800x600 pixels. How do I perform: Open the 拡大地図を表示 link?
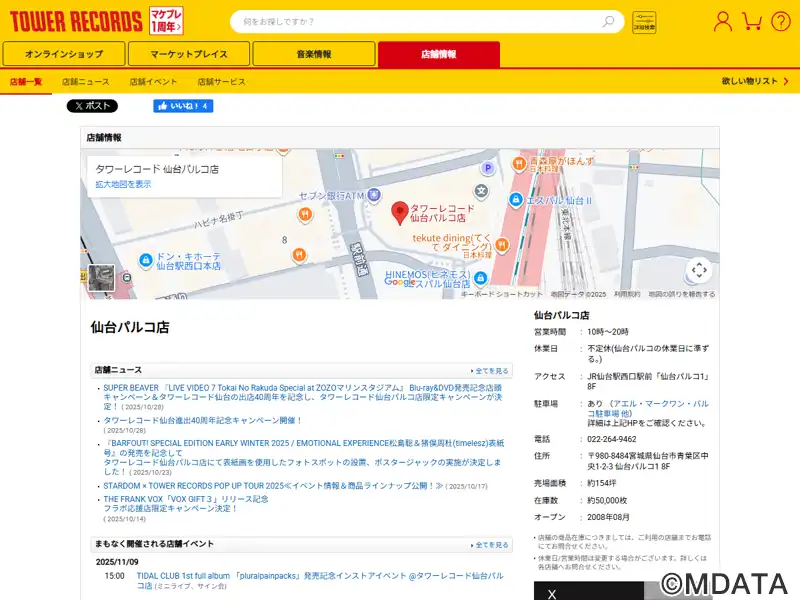(123, 184)
